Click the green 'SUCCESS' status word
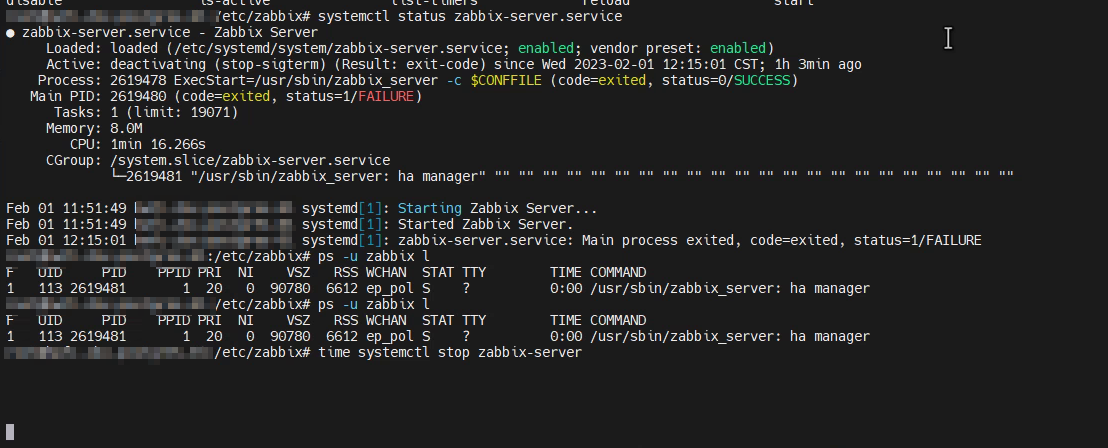The width and height of the screenshot is (1108, 448). 762,81
